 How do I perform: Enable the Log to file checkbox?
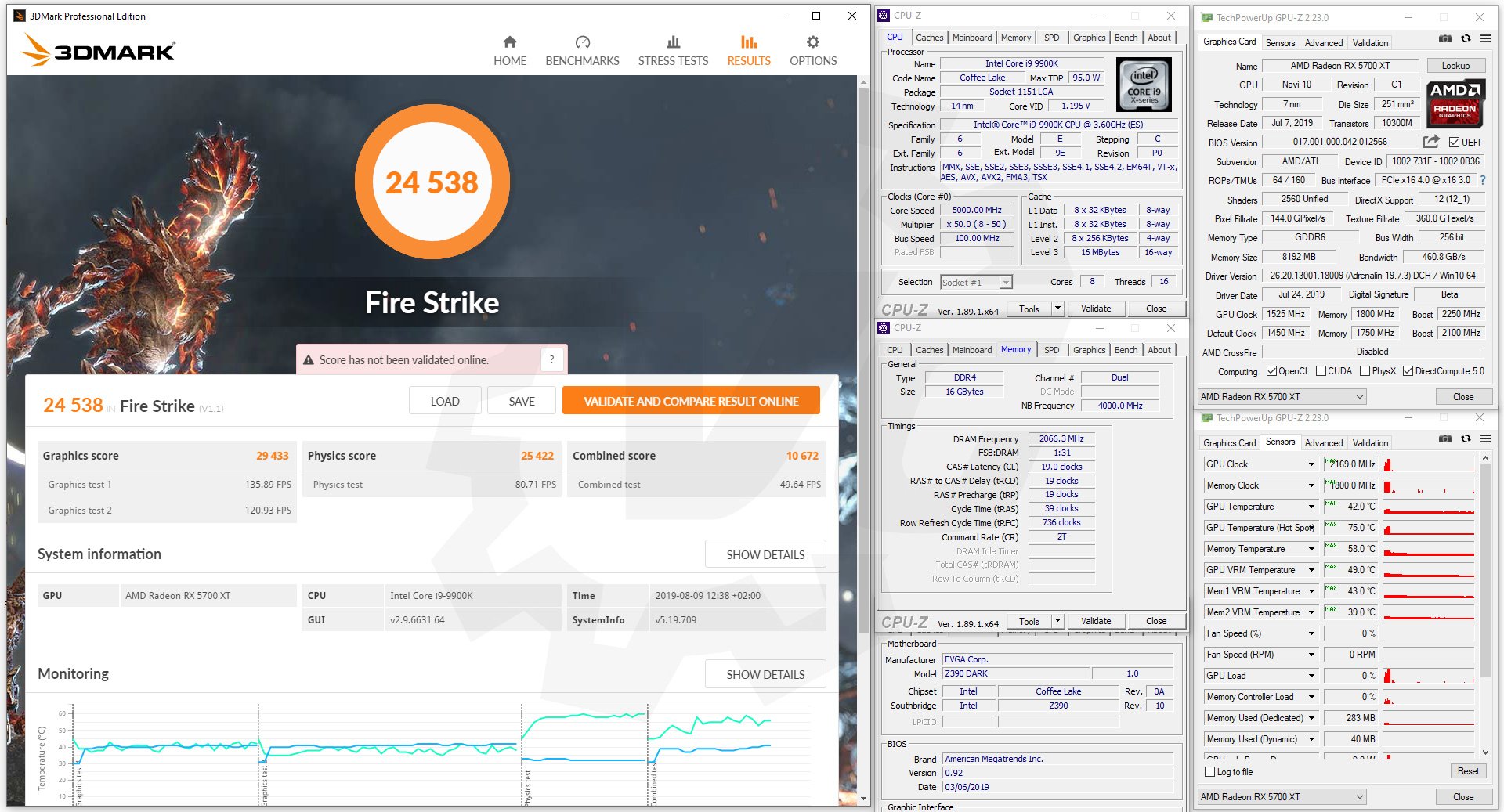[1210, 772]
